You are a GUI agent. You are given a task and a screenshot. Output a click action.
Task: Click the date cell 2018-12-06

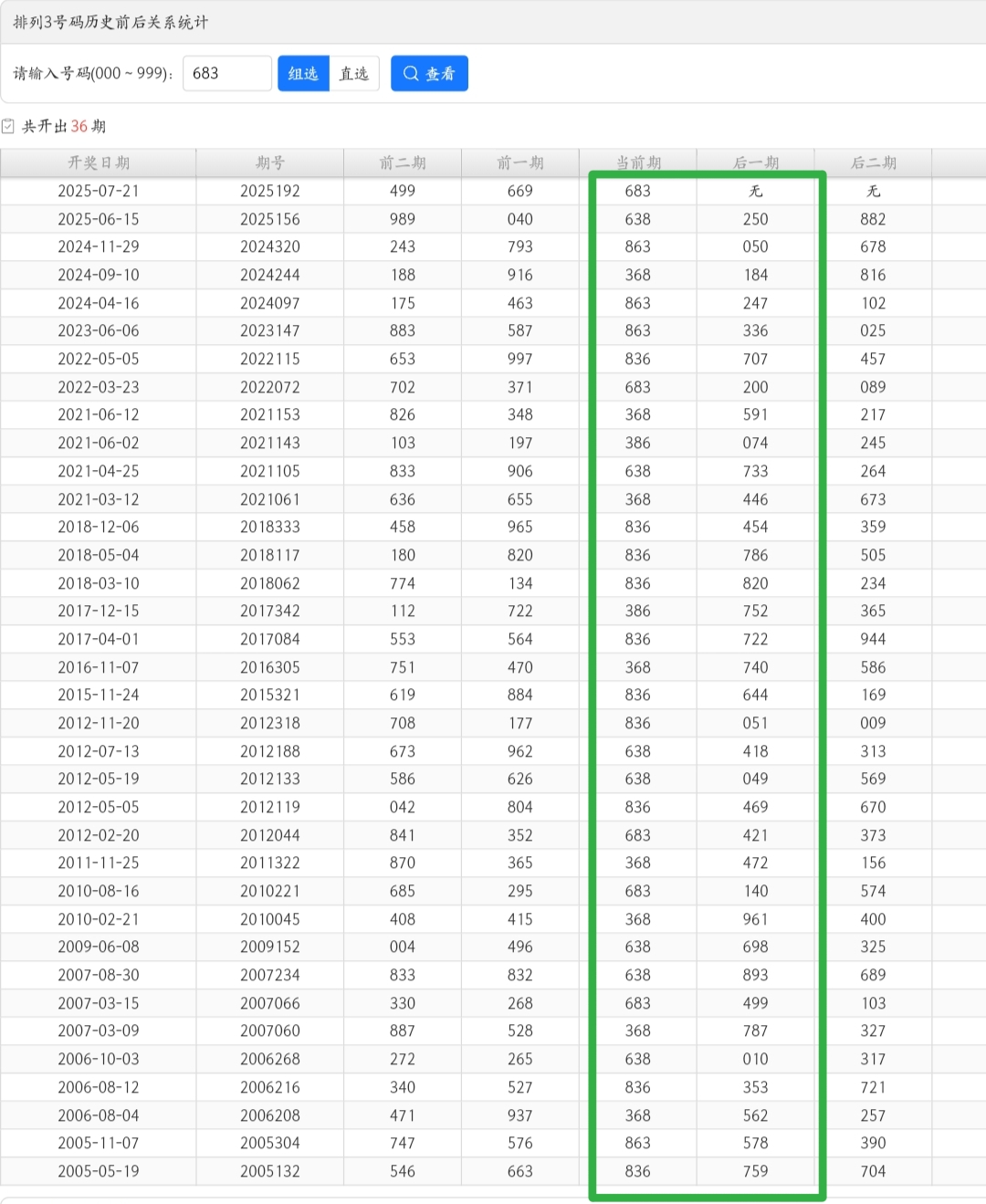pos(99,527)
